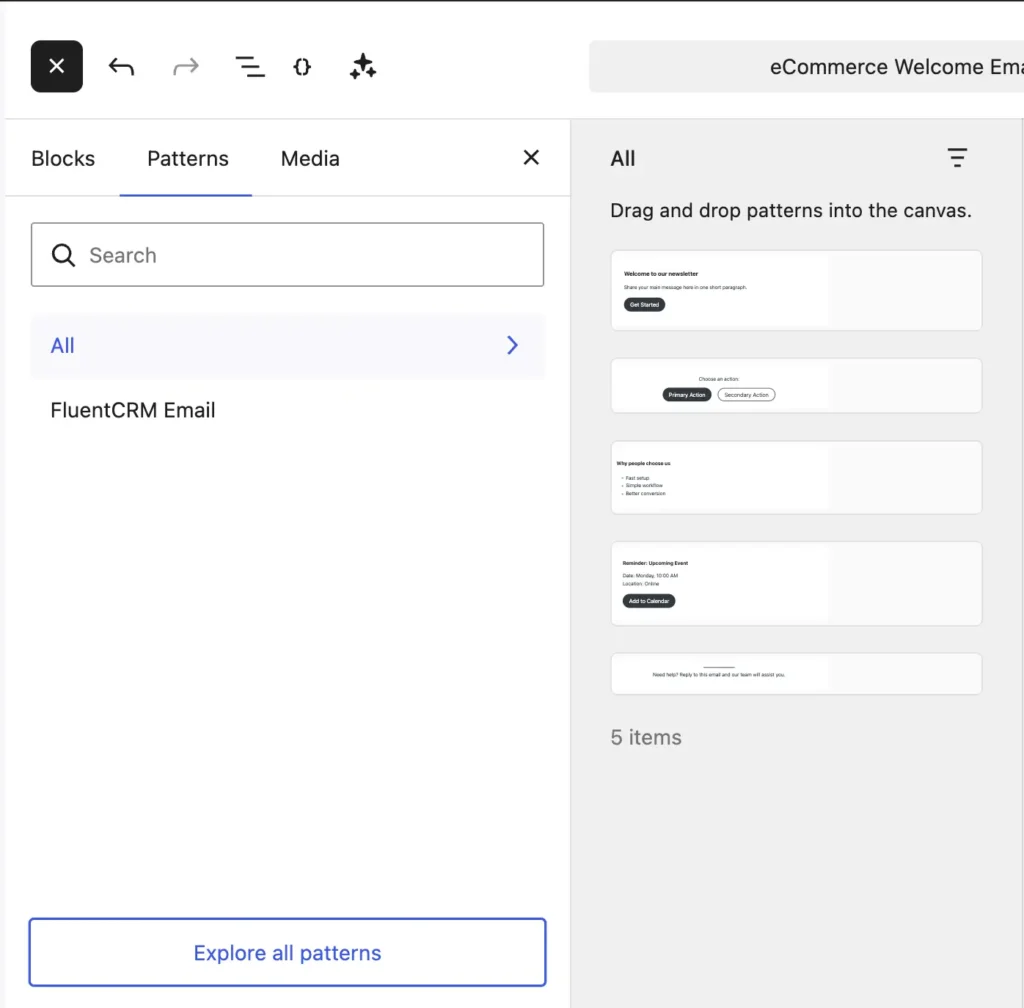Select the All patterns category
The height and width of the screenshot is (1008, 1024).
click(x=287, y=345)
